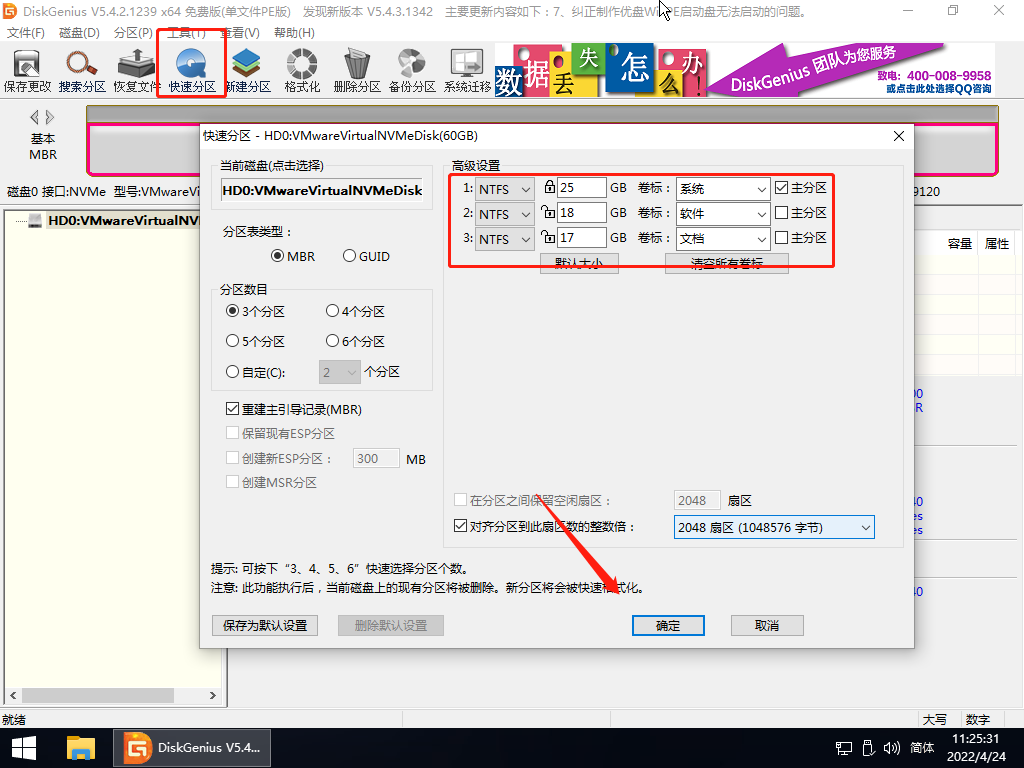The image size is (1024, 768).
Task: Toggle the lock icon for partition 2 size
Action: point(548,213)
